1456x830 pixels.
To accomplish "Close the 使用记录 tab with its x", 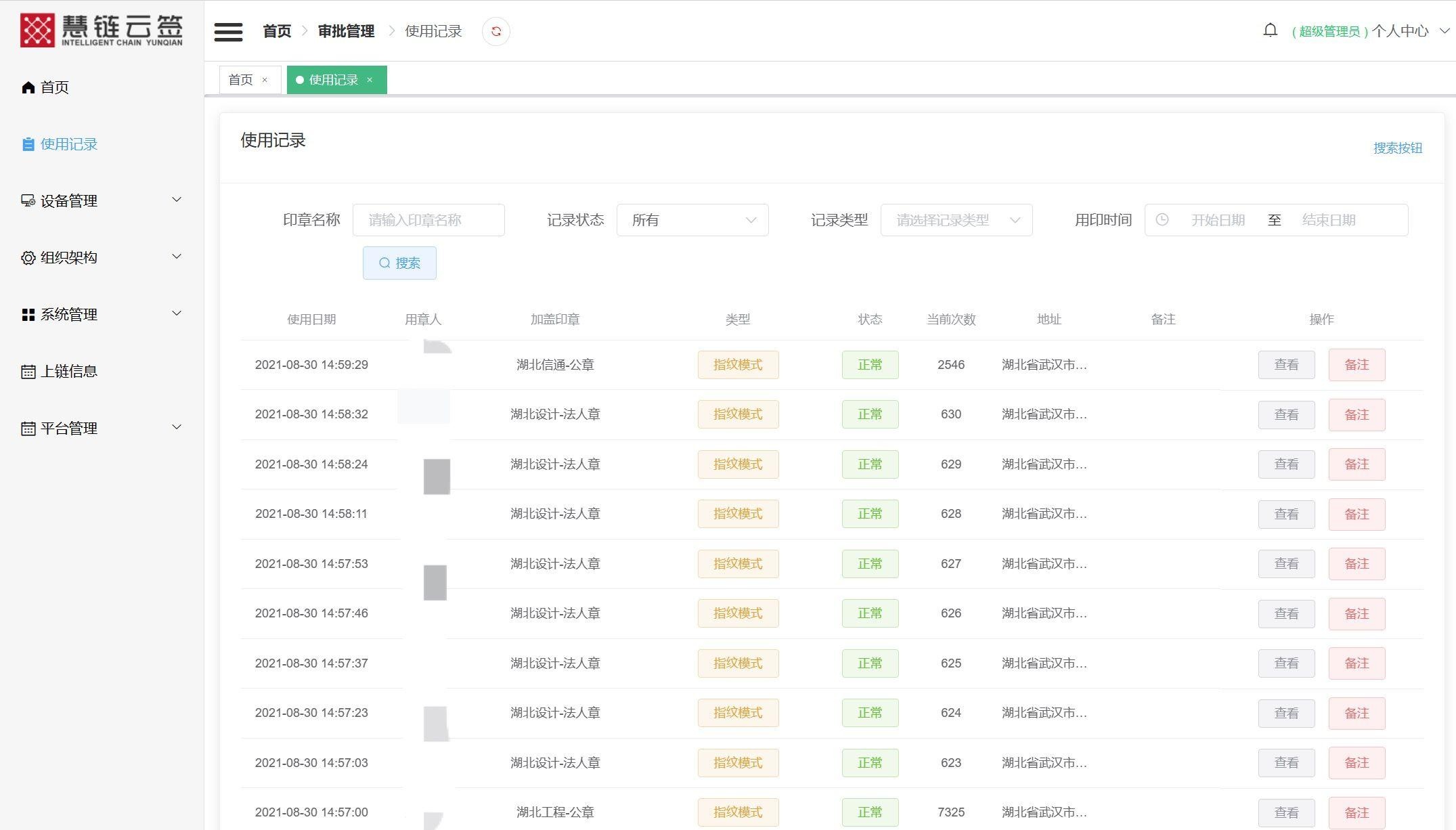I will pyautogui.click(x=370, y=80).
